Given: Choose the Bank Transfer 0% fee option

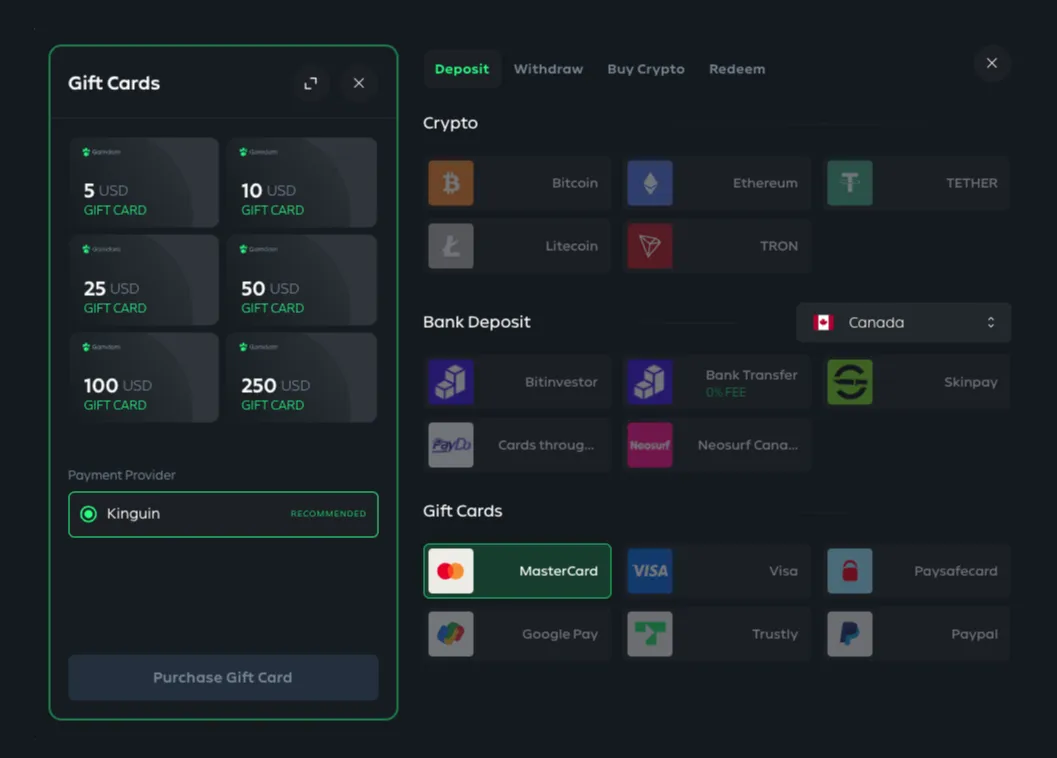Looking at the screenshot, I should click(716, 382).
